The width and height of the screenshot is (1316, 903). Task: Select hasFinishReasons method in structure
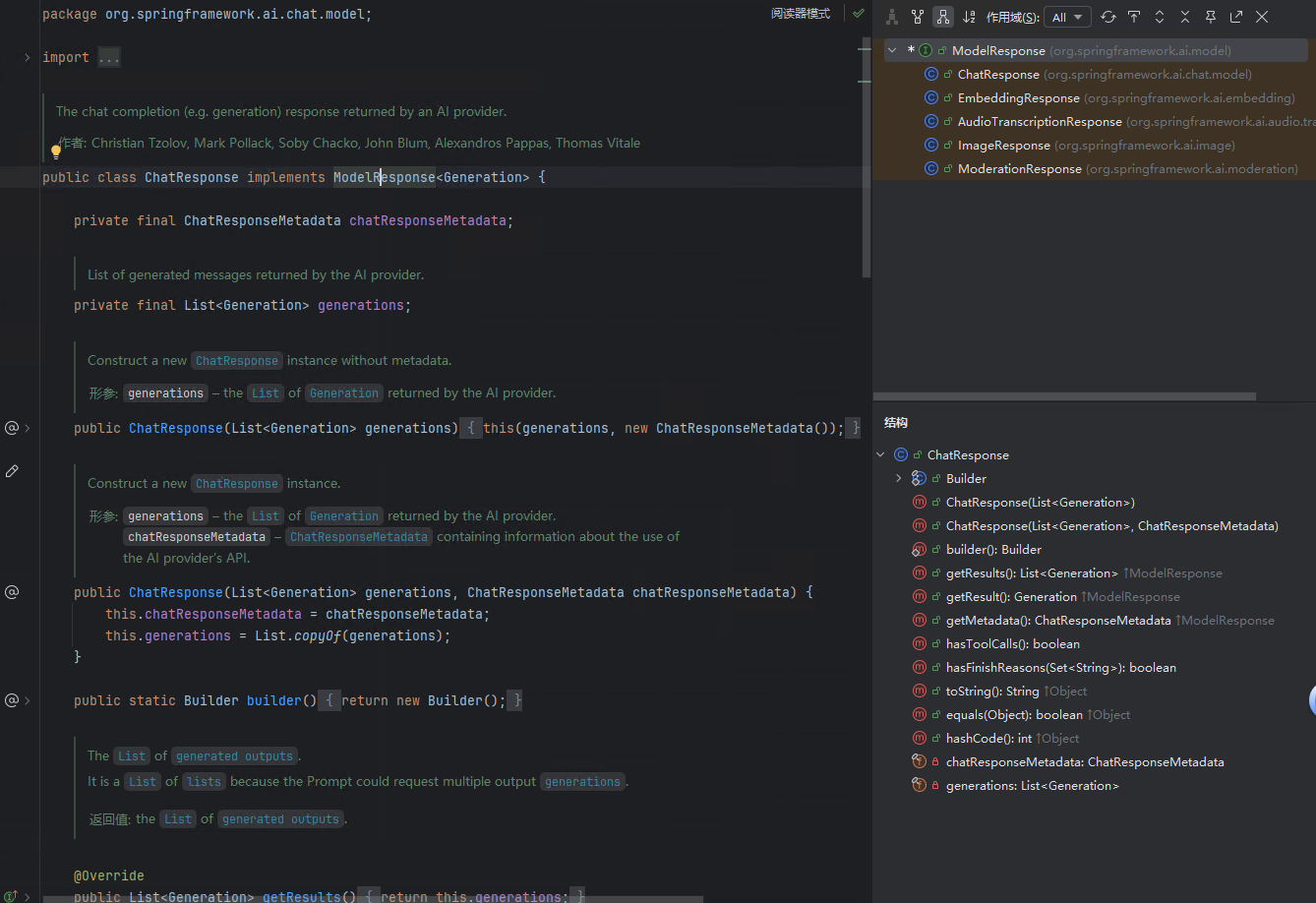[1061, 667]
